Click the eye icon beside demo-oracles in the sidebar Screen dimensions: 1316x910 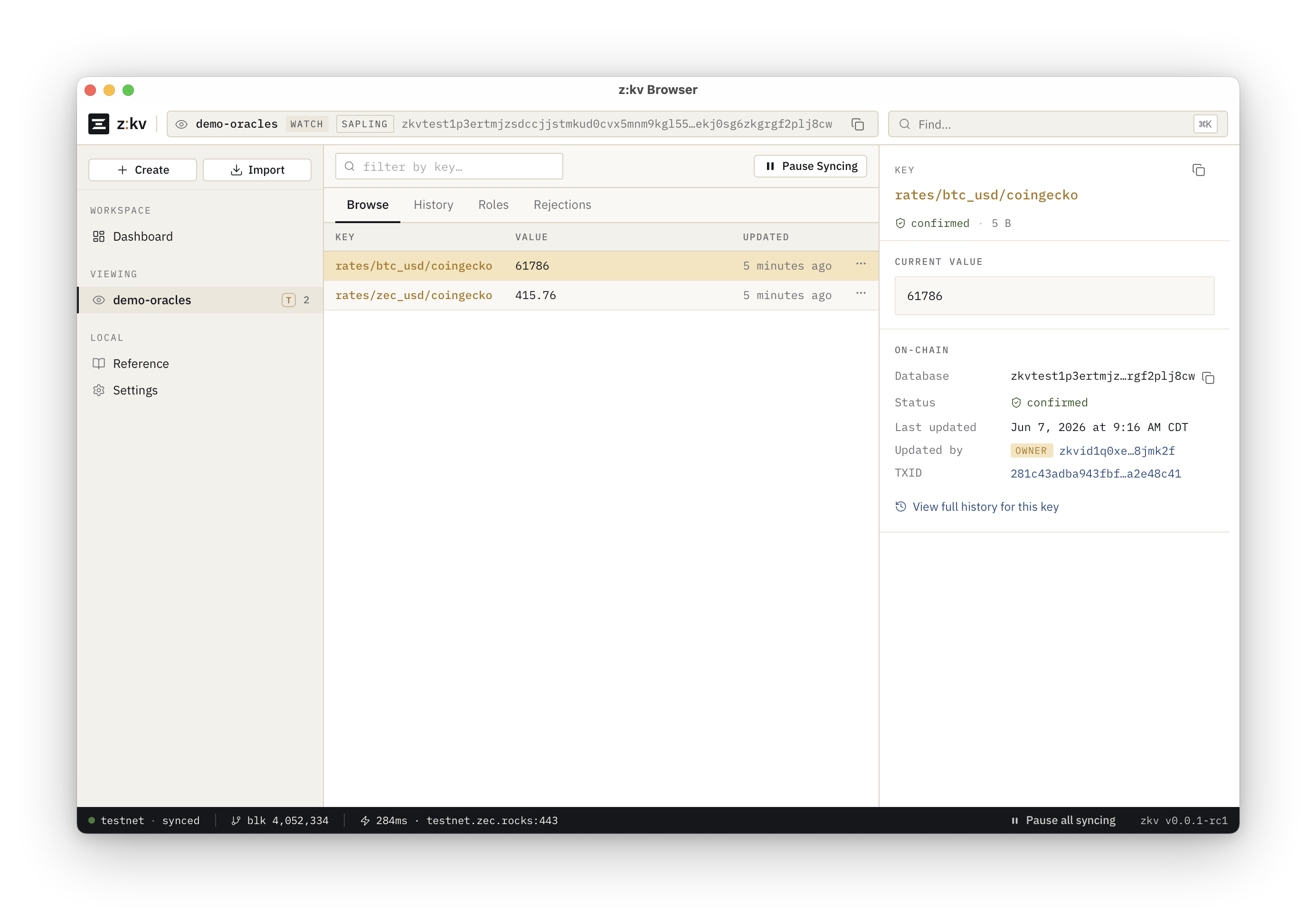point(99,300)
